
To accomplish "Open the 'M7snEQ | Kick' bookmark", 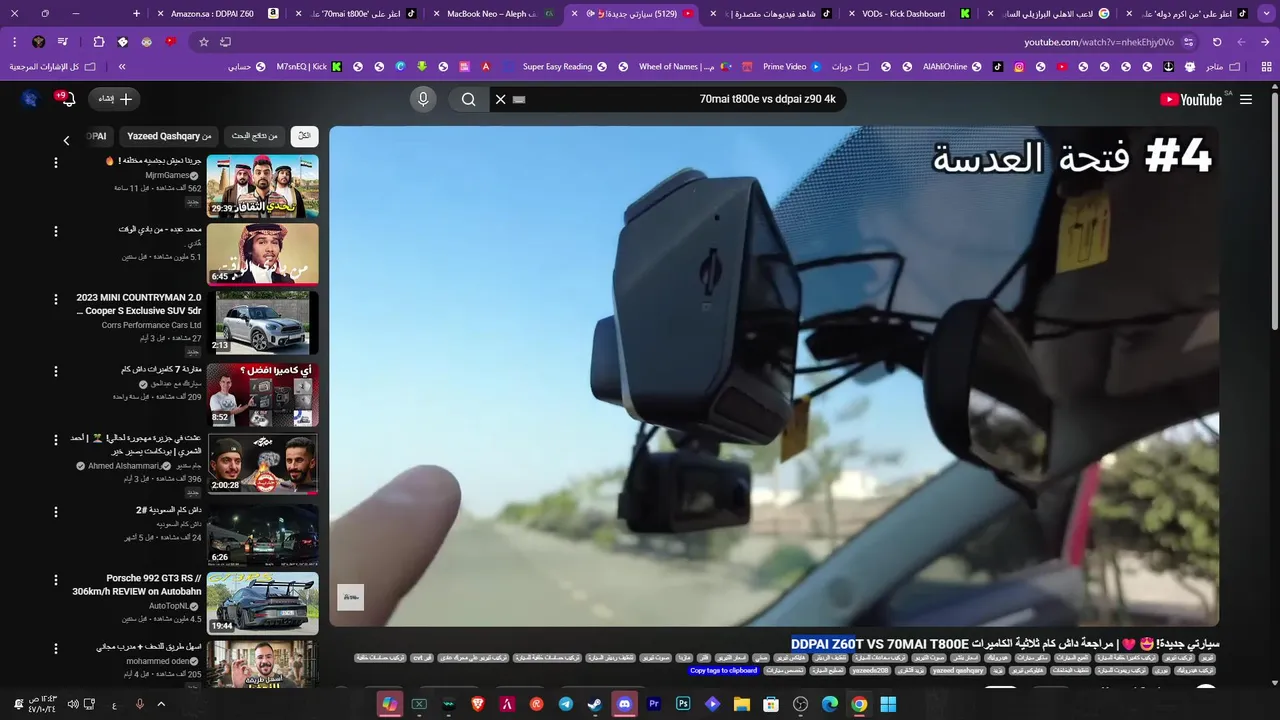I will coord(309,67).
